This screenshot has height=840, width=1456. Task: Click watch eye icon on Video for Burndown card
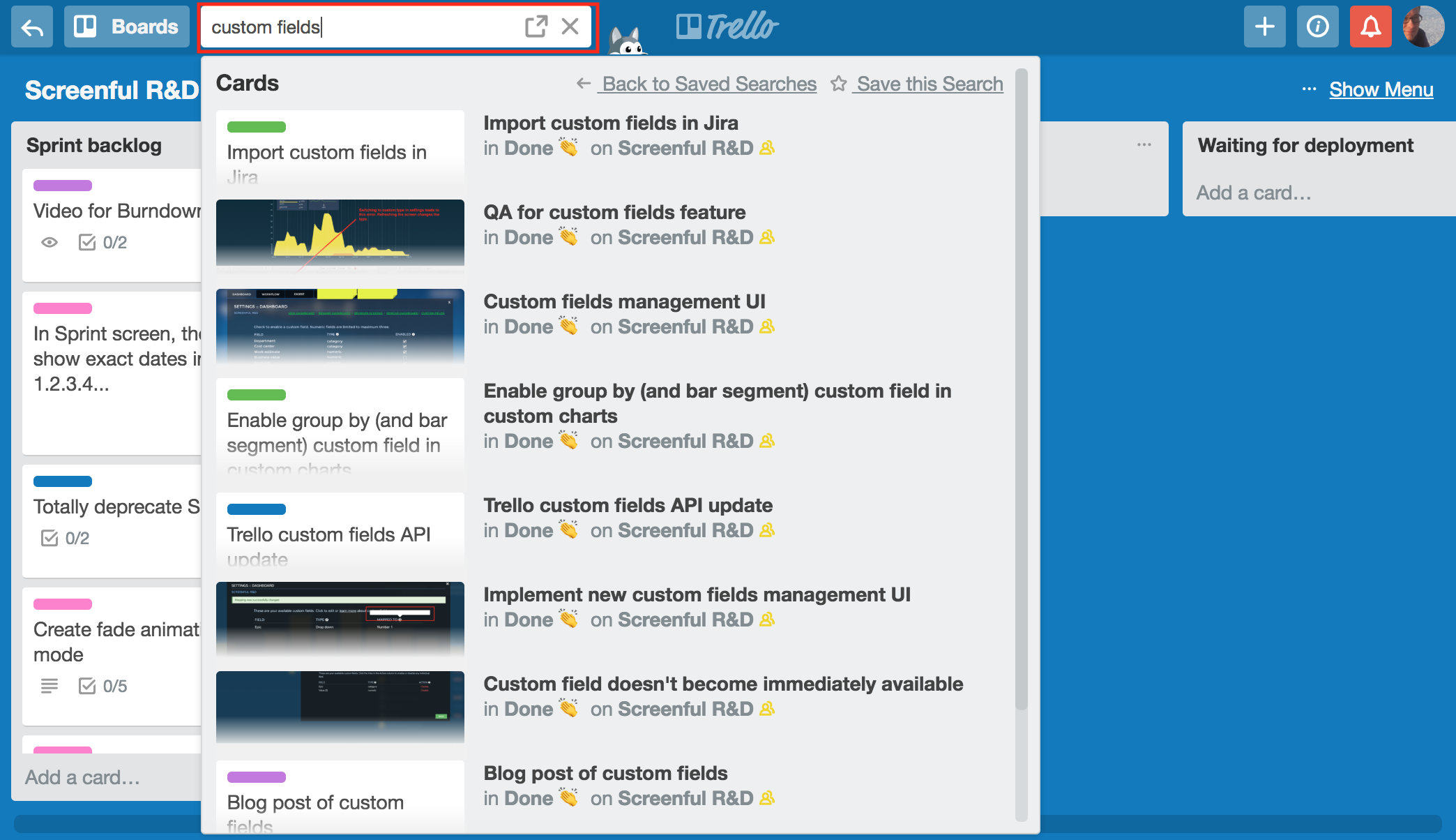[x=50, y=243]
